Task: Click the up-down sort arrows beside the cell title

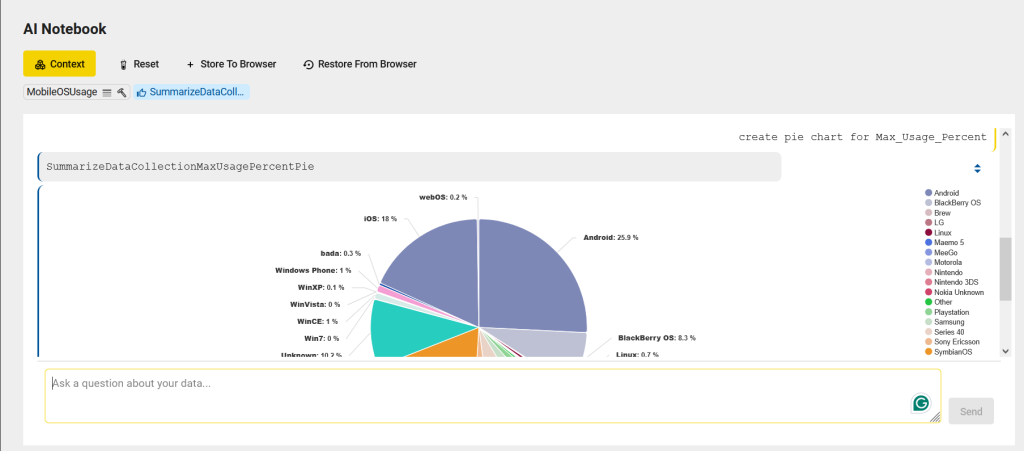Action: point(977,168)
